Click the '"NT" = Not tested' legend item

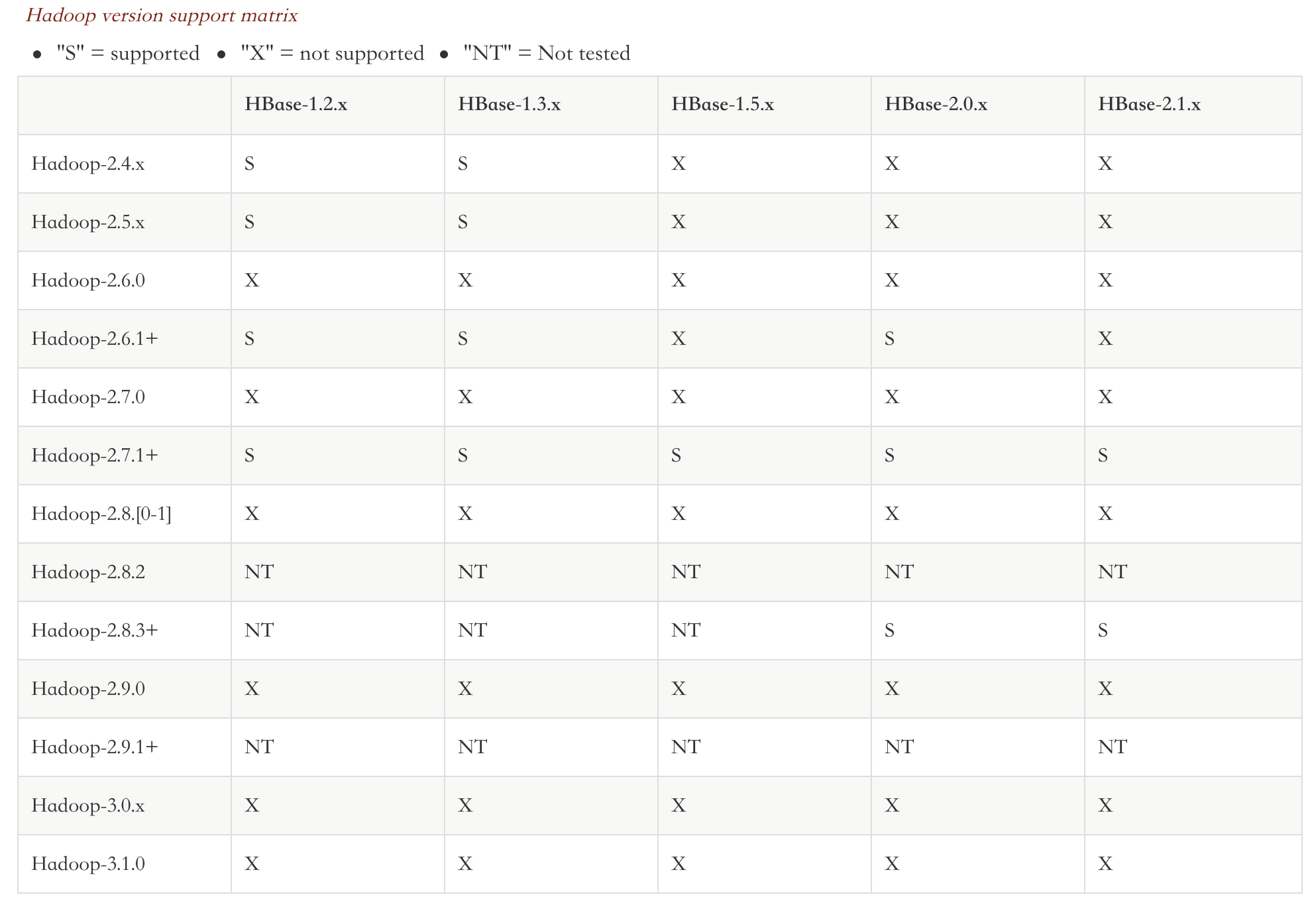[547, 54]
